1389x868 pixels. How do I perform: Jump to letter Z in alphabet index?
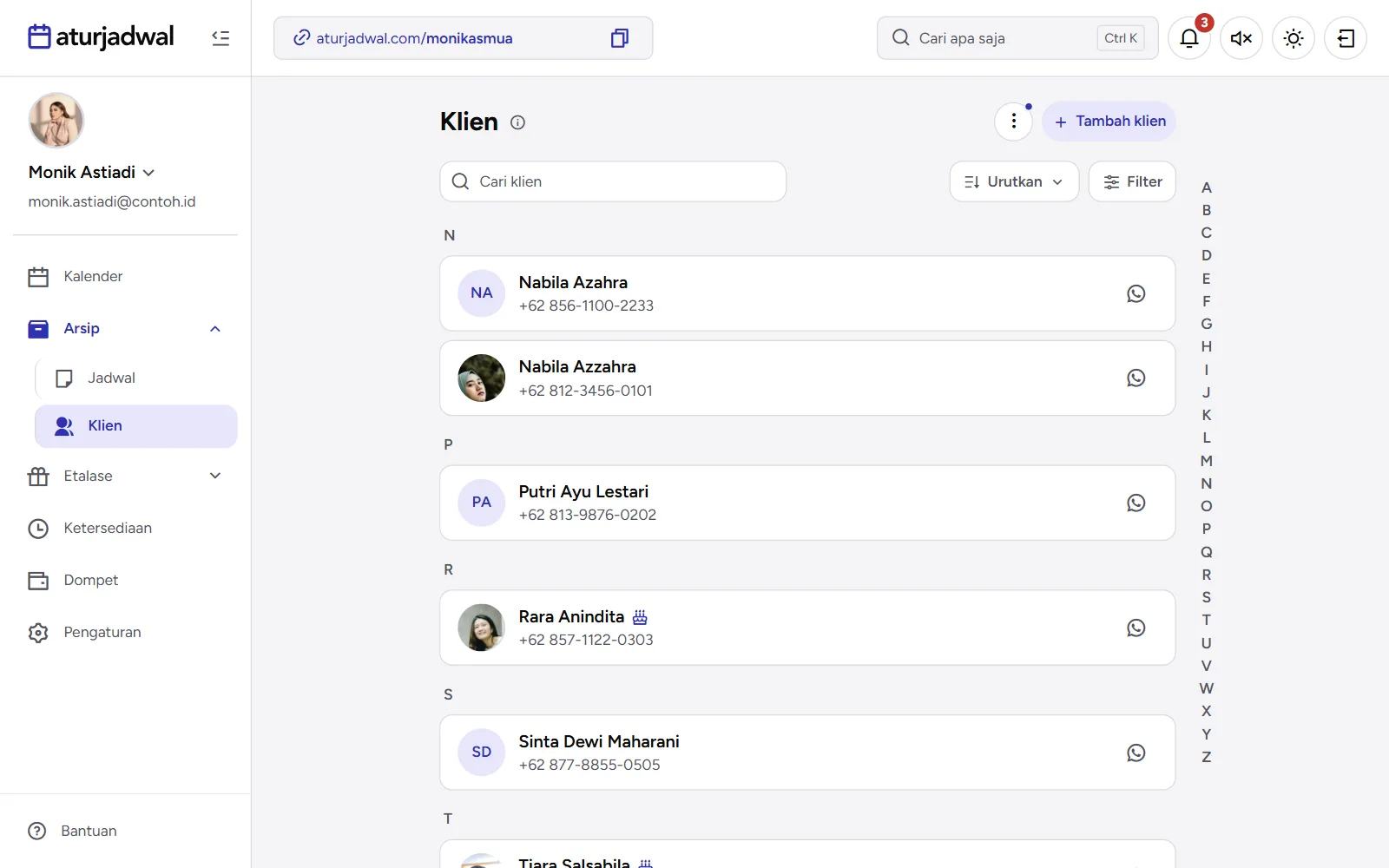point(1206,757)
